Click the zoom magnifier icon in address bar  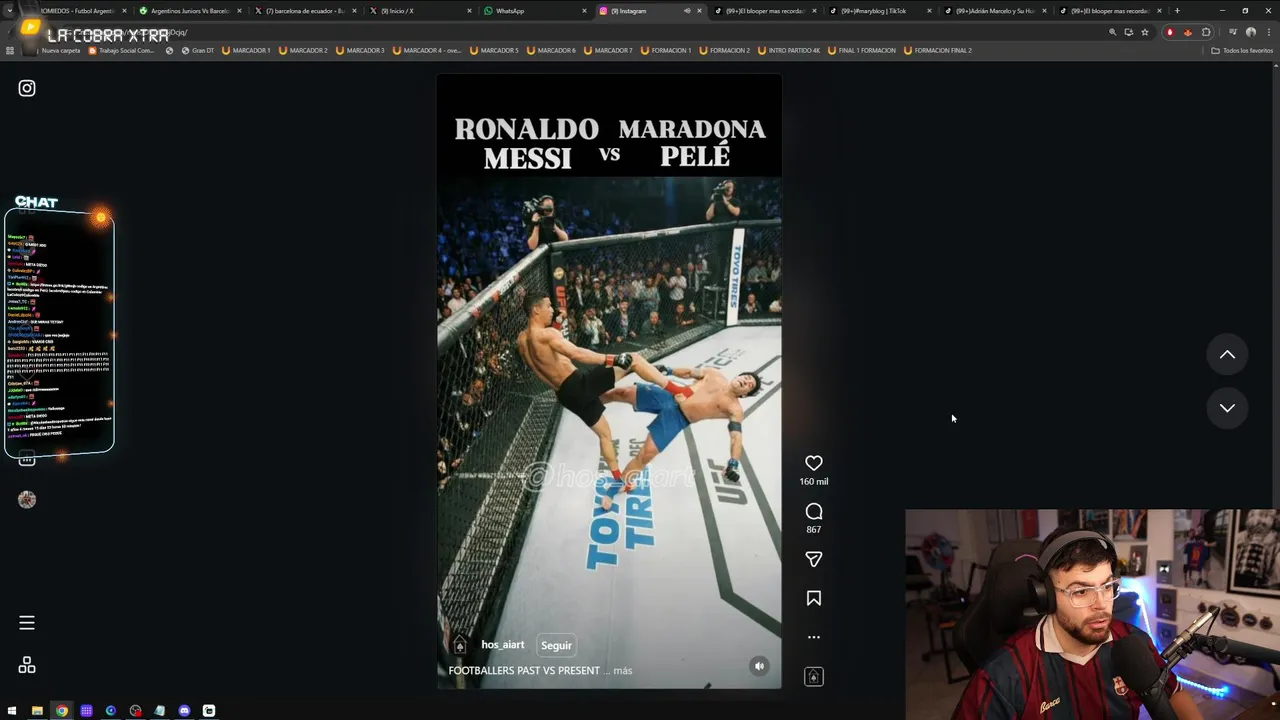pos(1112,32)
